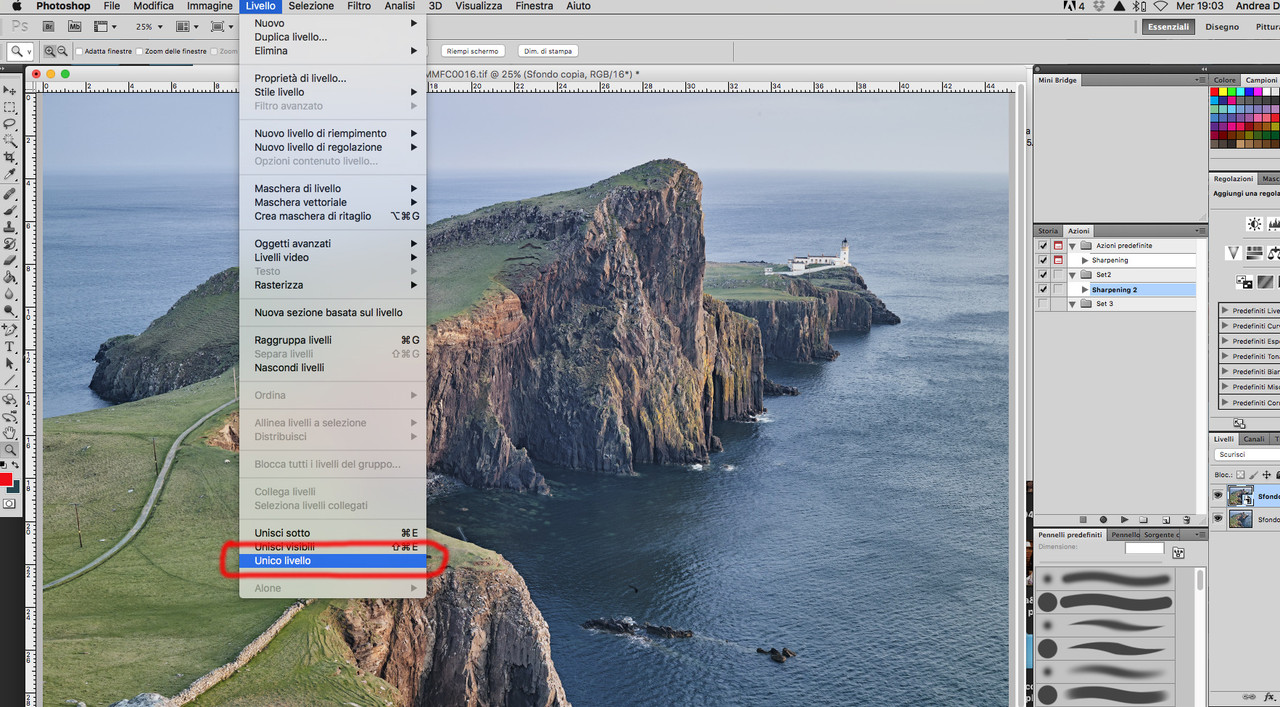
Task: Select the Move tool in the toolbox
Action: point(10,90)
